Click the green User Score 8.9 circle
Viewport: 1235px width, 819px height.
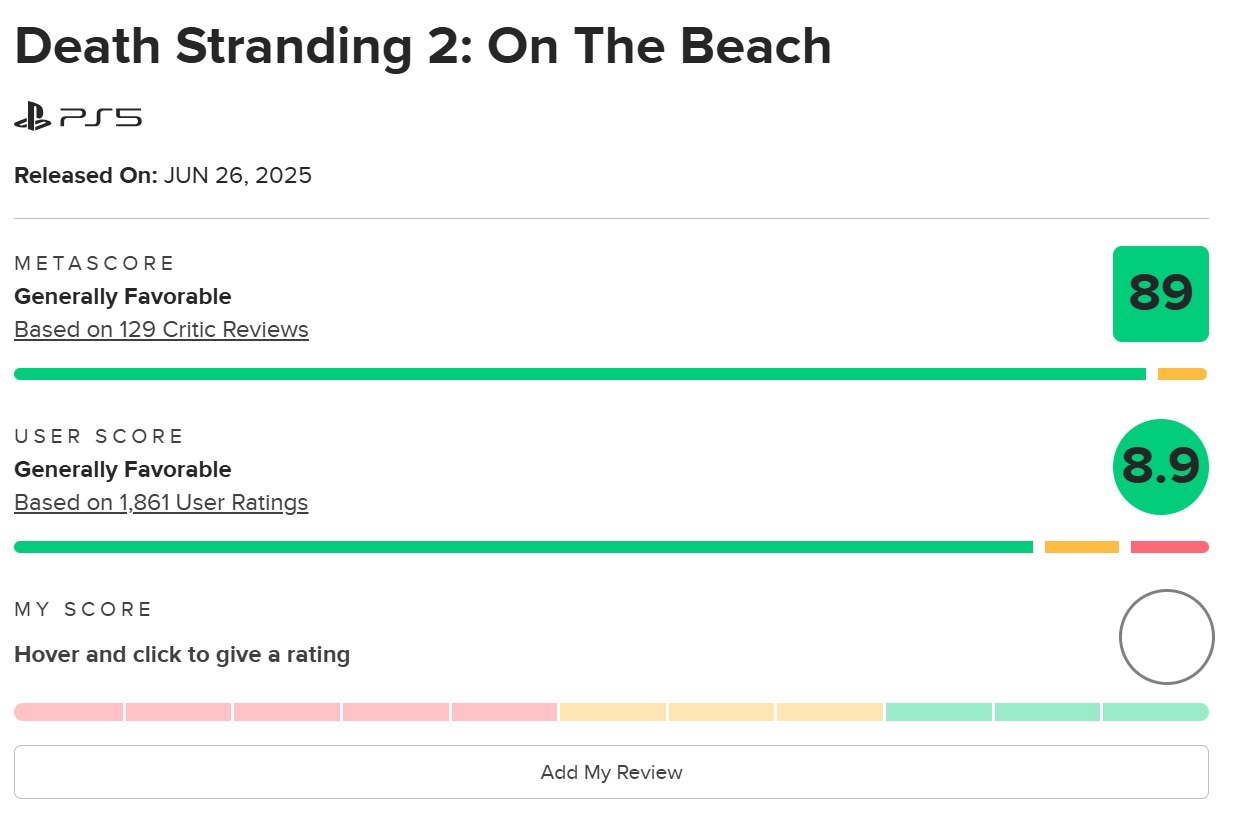1160,467
